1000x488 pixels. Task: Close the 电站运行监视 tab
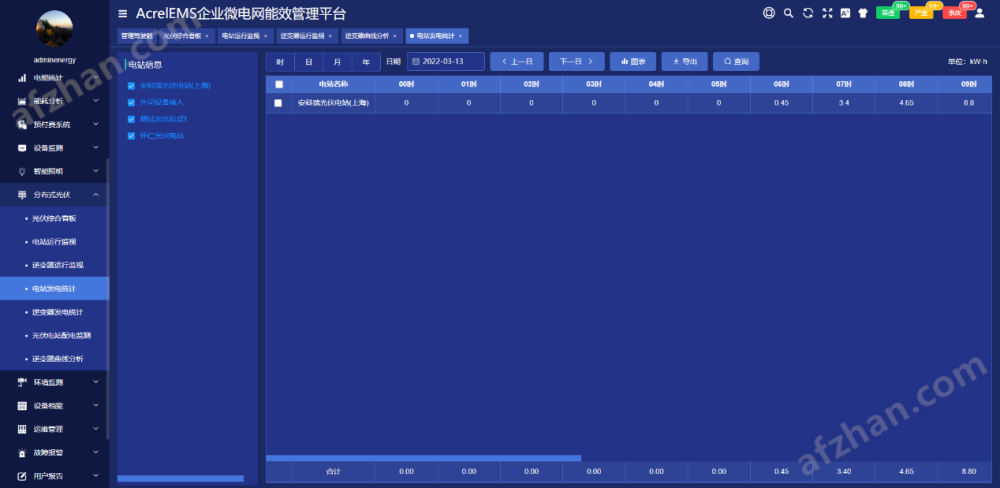click(x=265, y=36)
